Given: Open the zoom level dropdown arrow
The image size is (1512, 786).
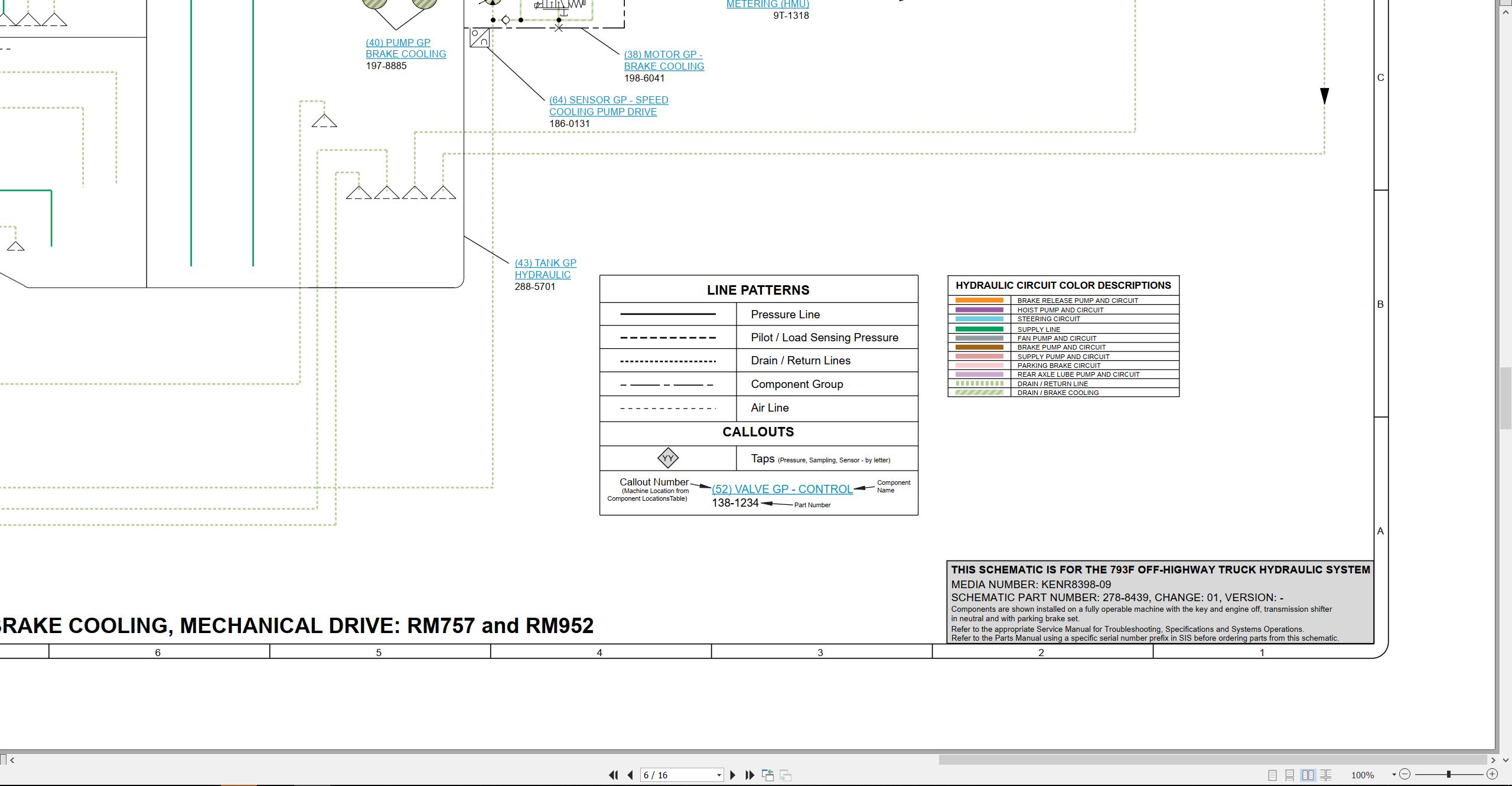Looking at the screenshot, I should pos(1394,774).
